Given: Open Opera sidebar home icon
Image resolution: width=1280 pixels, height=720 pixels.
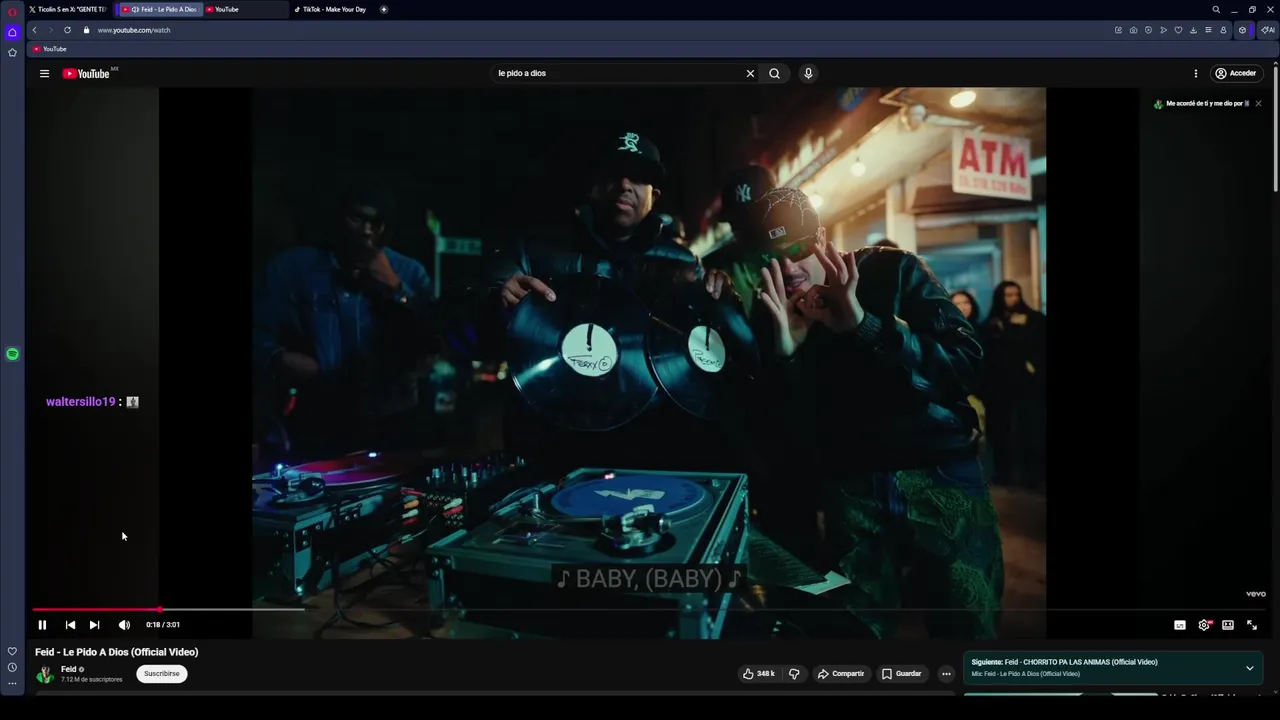Looking at the screenshot, I should click(12, 32).
